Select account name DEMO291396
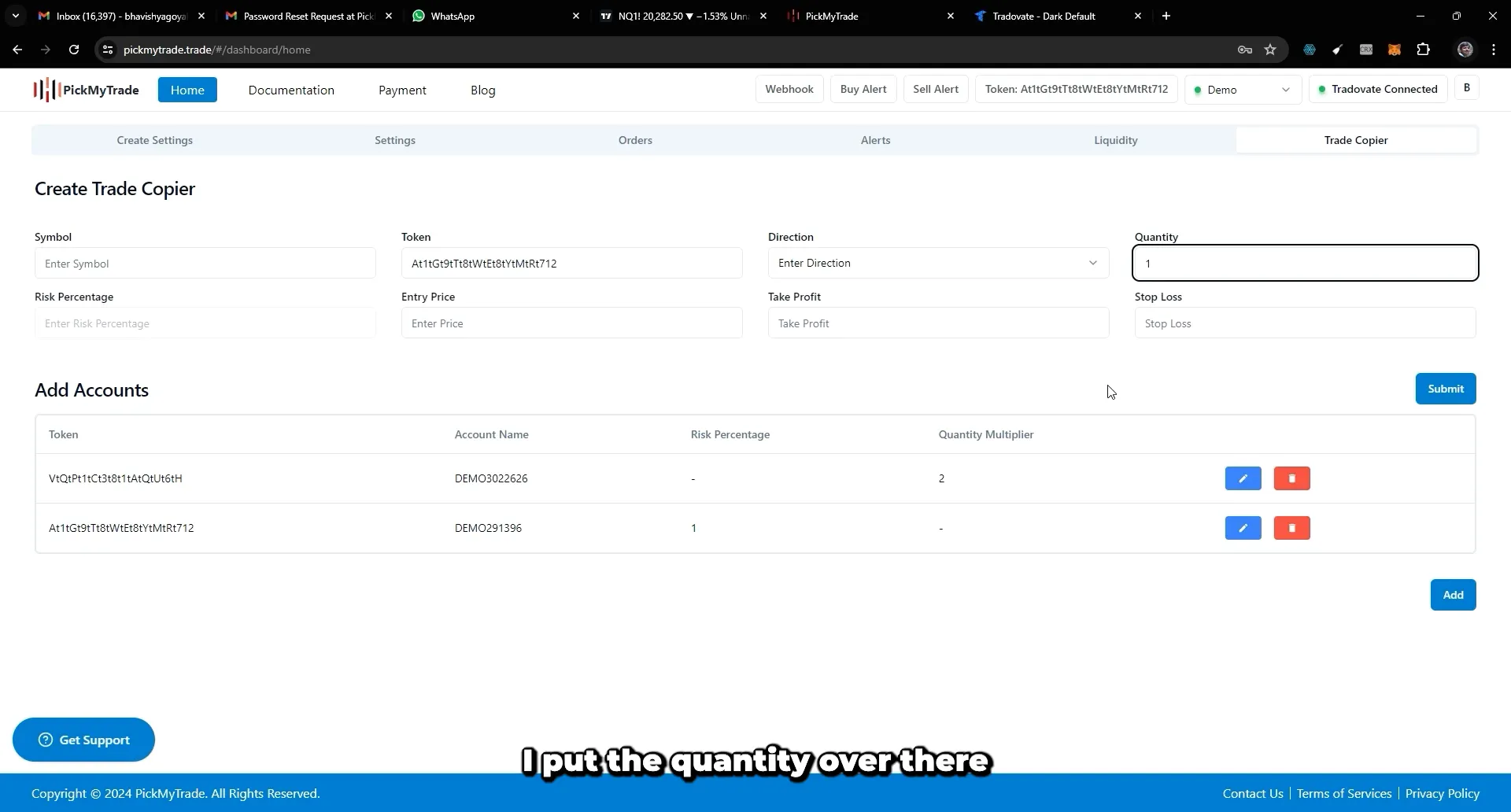 488,528
